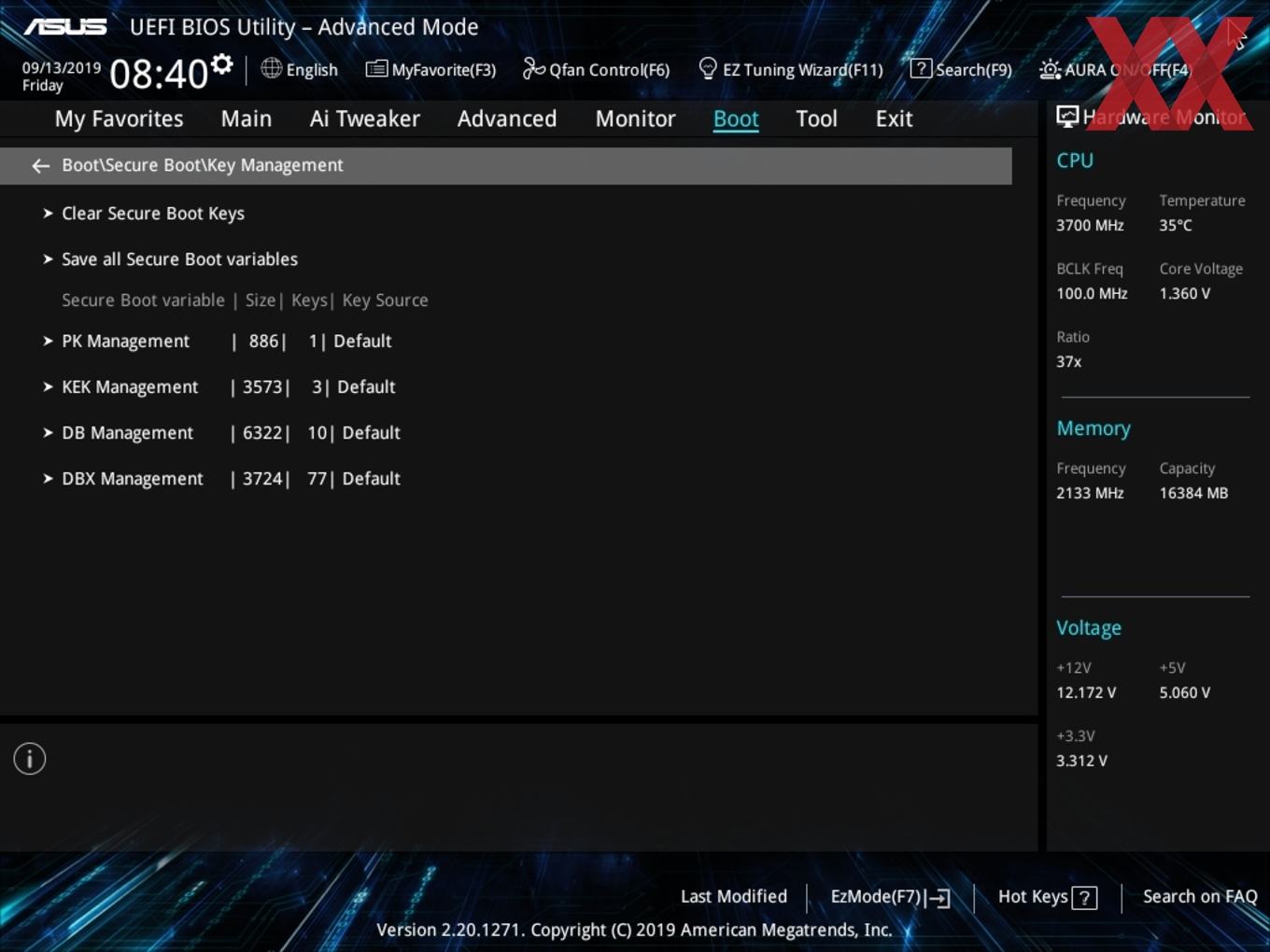The width and height of the screenshot is (1270, 952).
Task: Open Qfan Control(F6)
Action: pos(596,69)
